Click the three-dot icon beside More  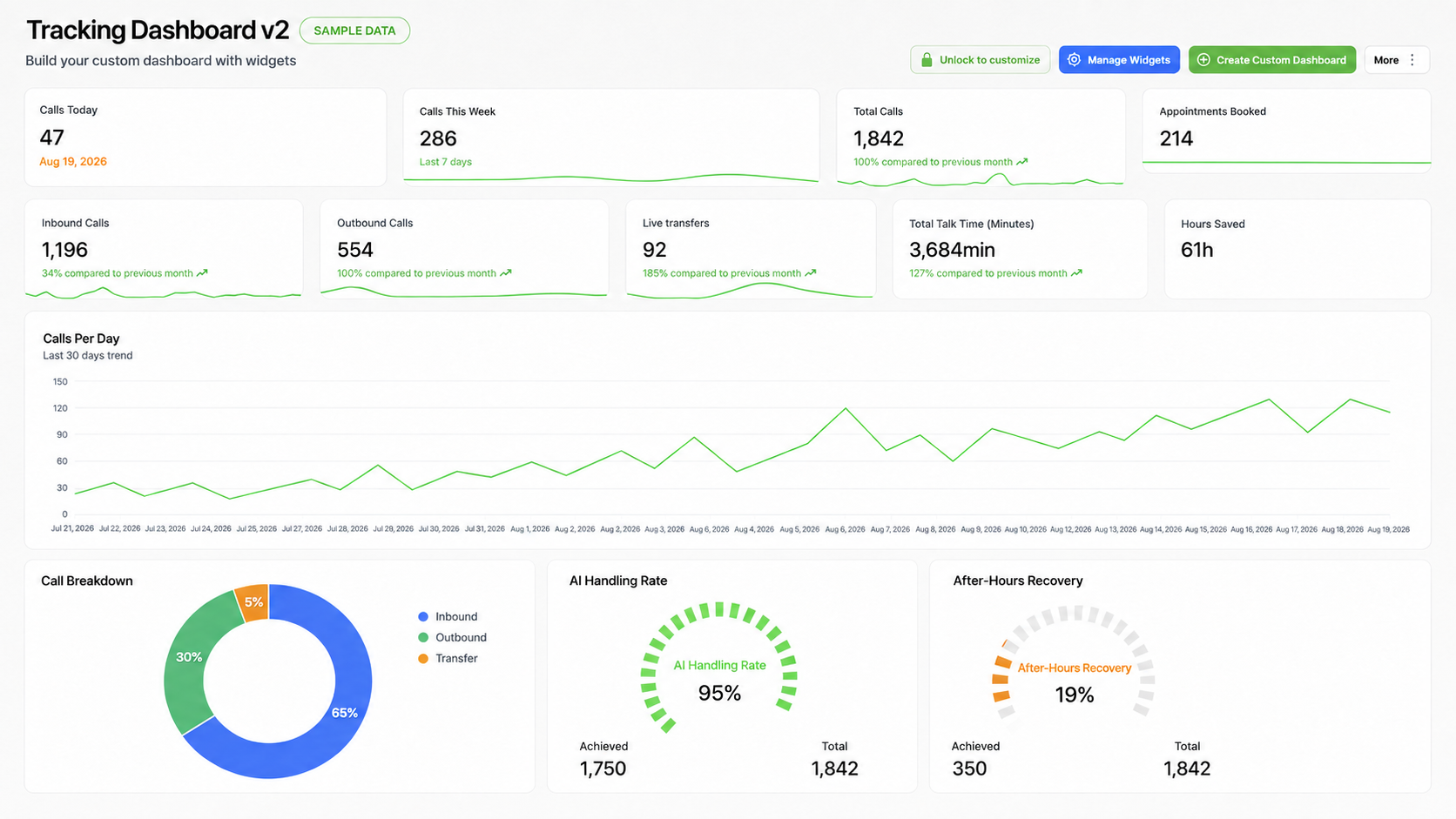(x=1412, y=60)
